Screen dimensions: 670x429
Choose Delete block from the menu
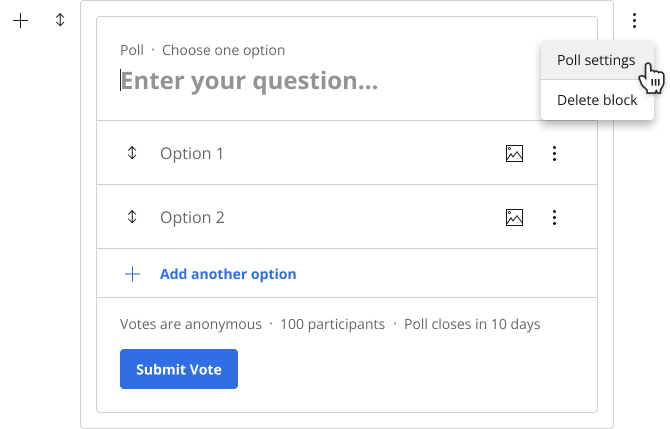click(x=597, y=100)
